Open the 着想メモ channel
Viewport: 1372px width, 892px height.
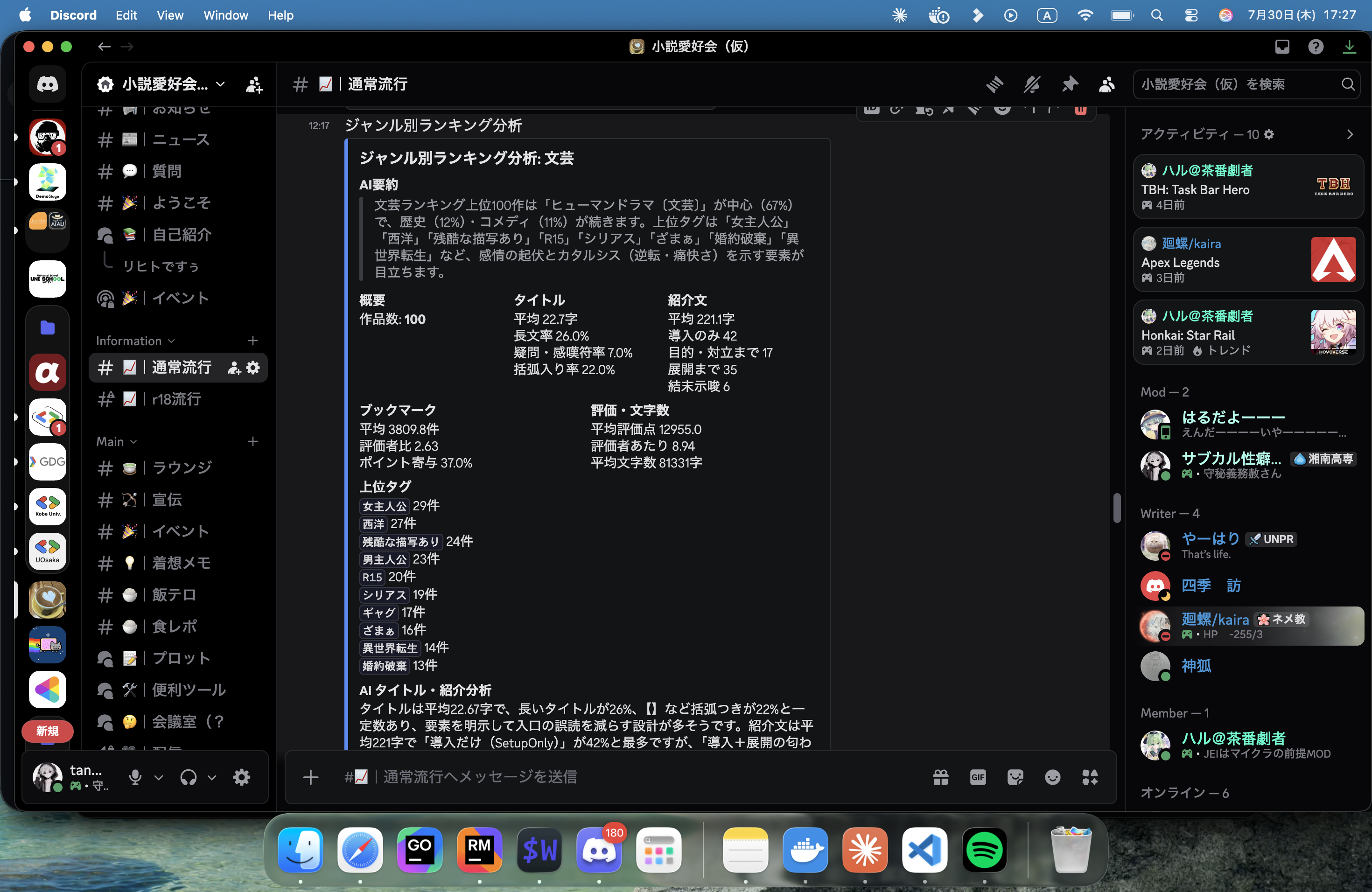click(x=178, y=562)
